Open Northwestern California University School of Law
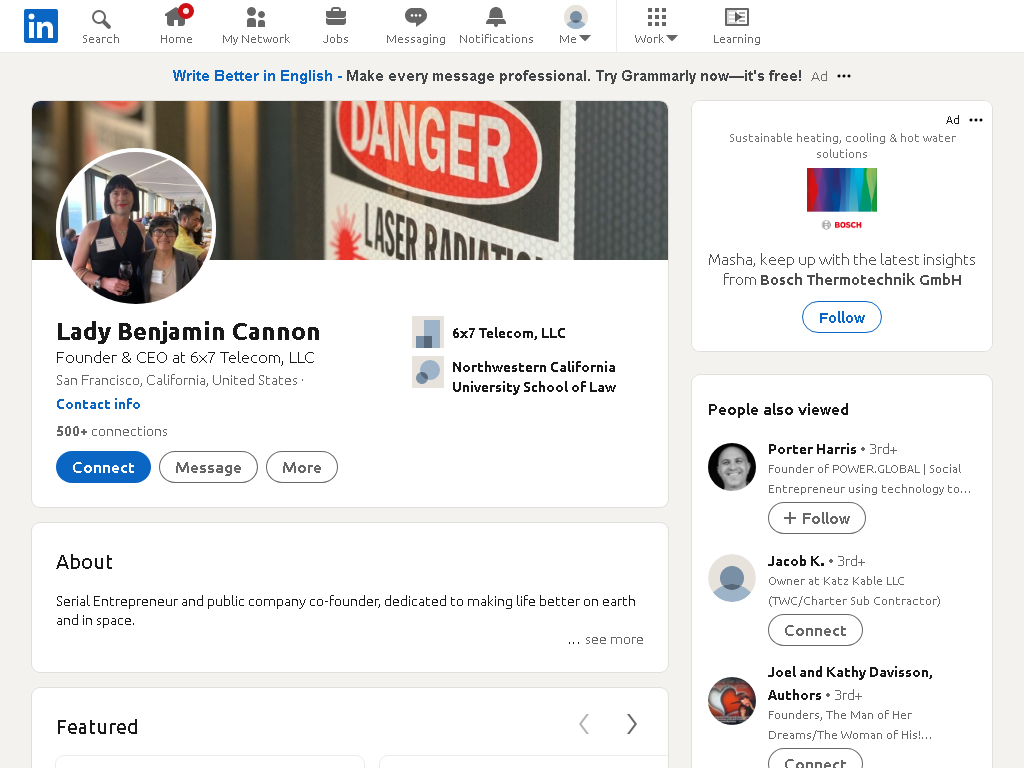This screenshot has height=768, width=1024. 534,377
